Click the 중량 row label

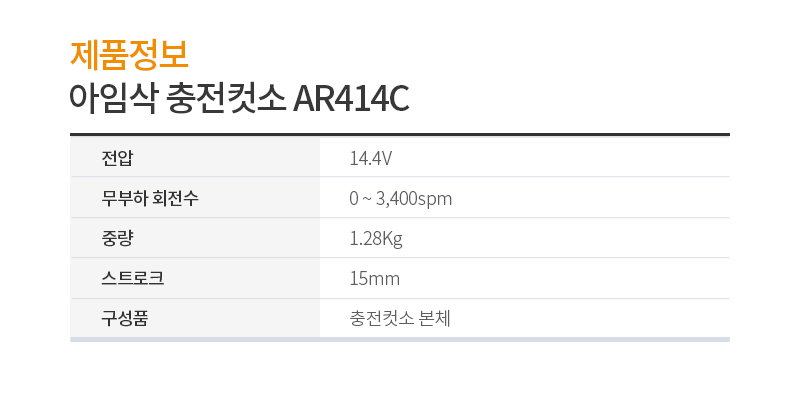pos(117,238)
